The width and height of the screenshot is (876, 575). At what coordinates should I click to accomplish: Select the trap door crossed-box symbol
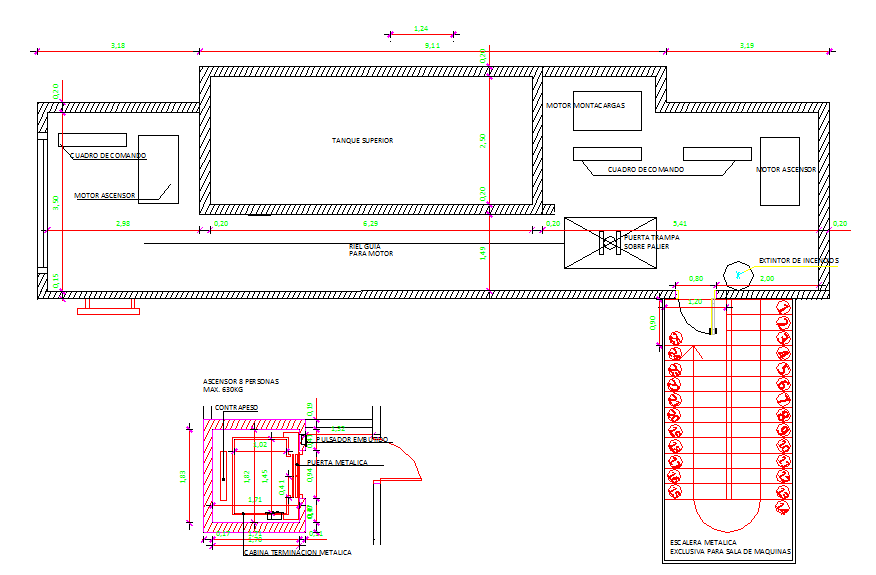(x=610, y=243)
